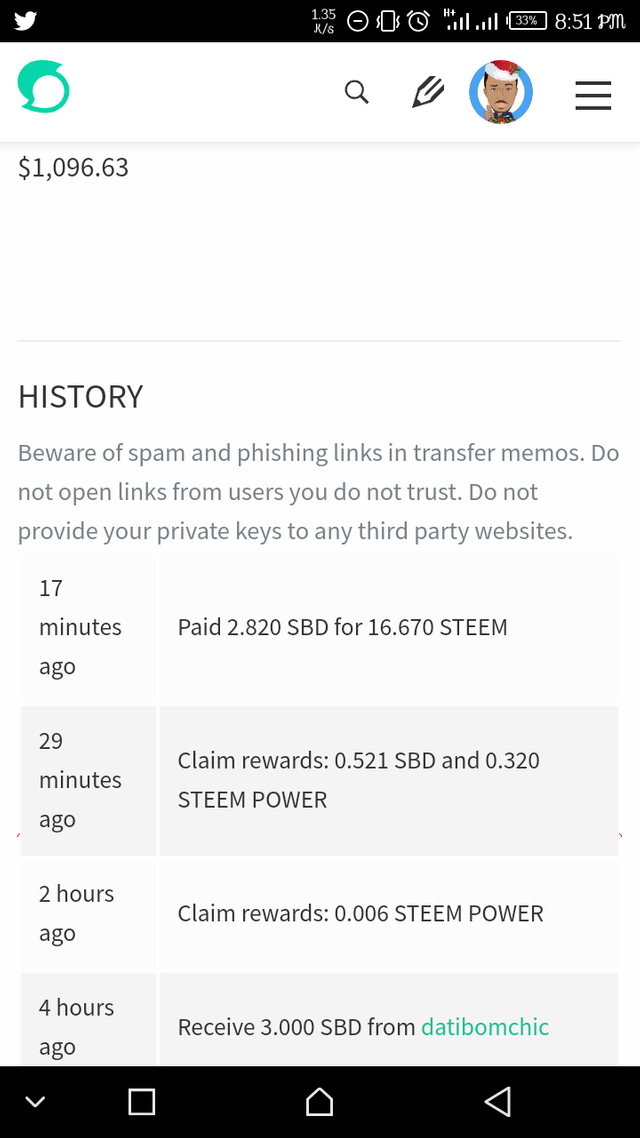
Task: Select the Claim rewards 0.006 STEEM POWER row
Action: click(x=360, y=913)
